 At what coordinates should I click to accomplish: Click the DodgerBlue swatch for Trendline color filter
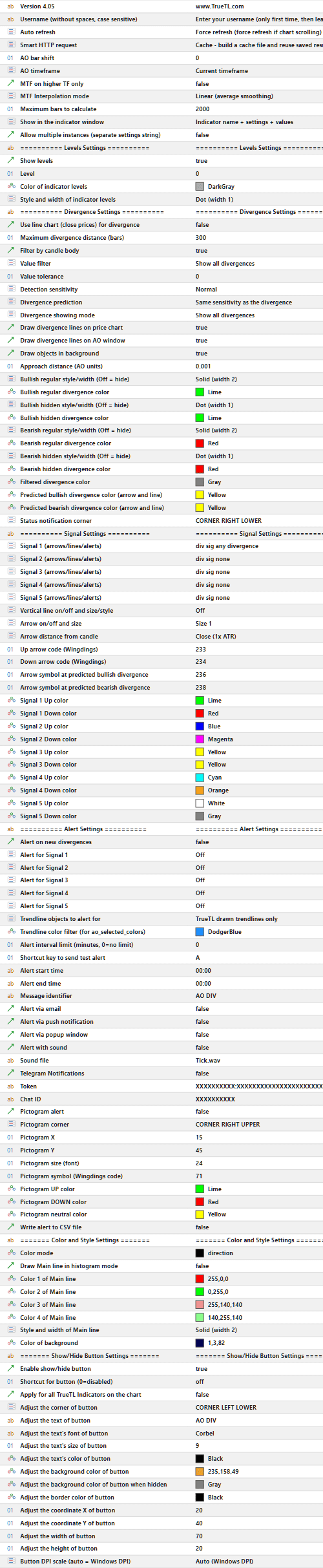tap(200, 932)
